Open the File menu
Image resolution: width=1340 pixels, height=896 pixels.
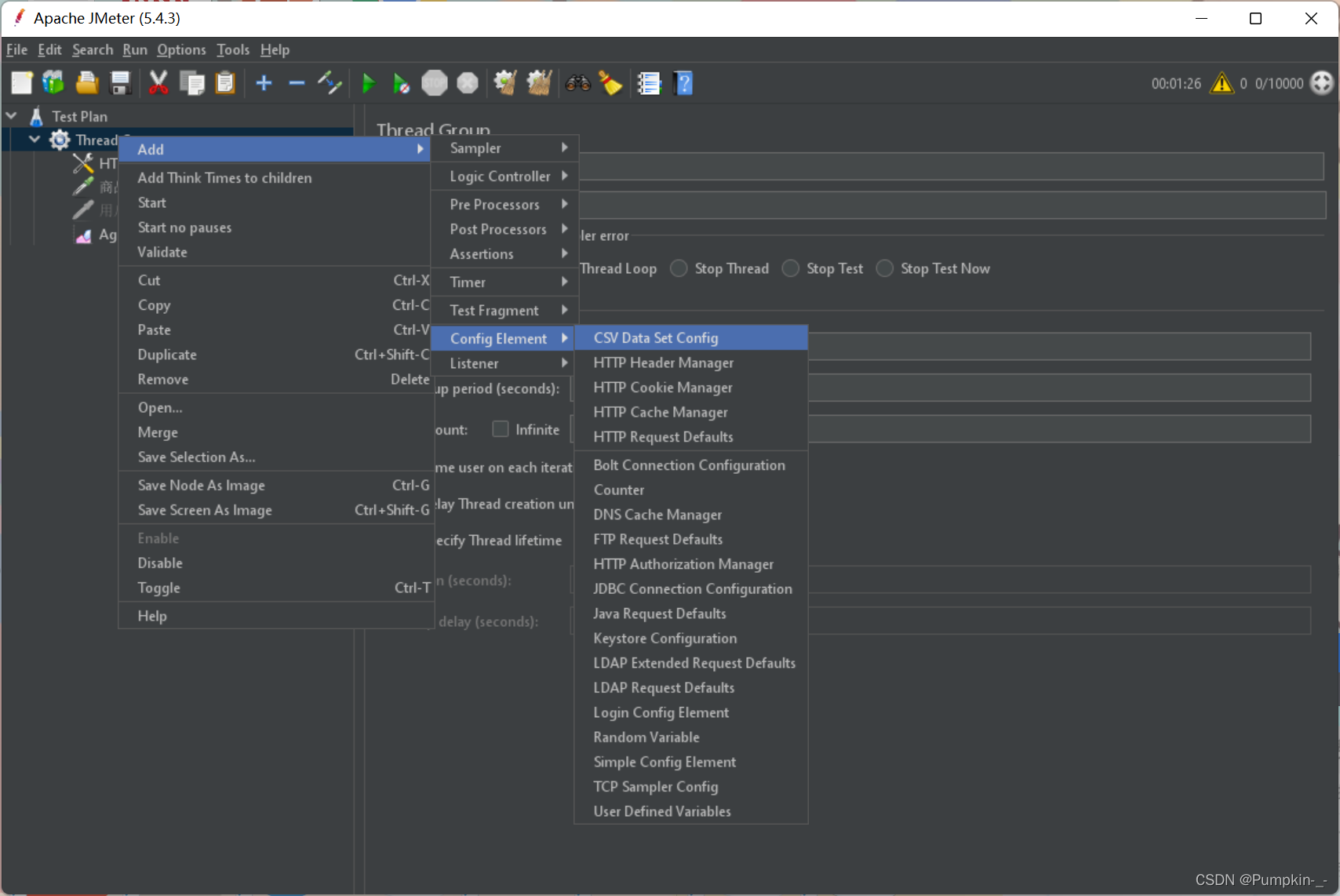coord(16,49)
